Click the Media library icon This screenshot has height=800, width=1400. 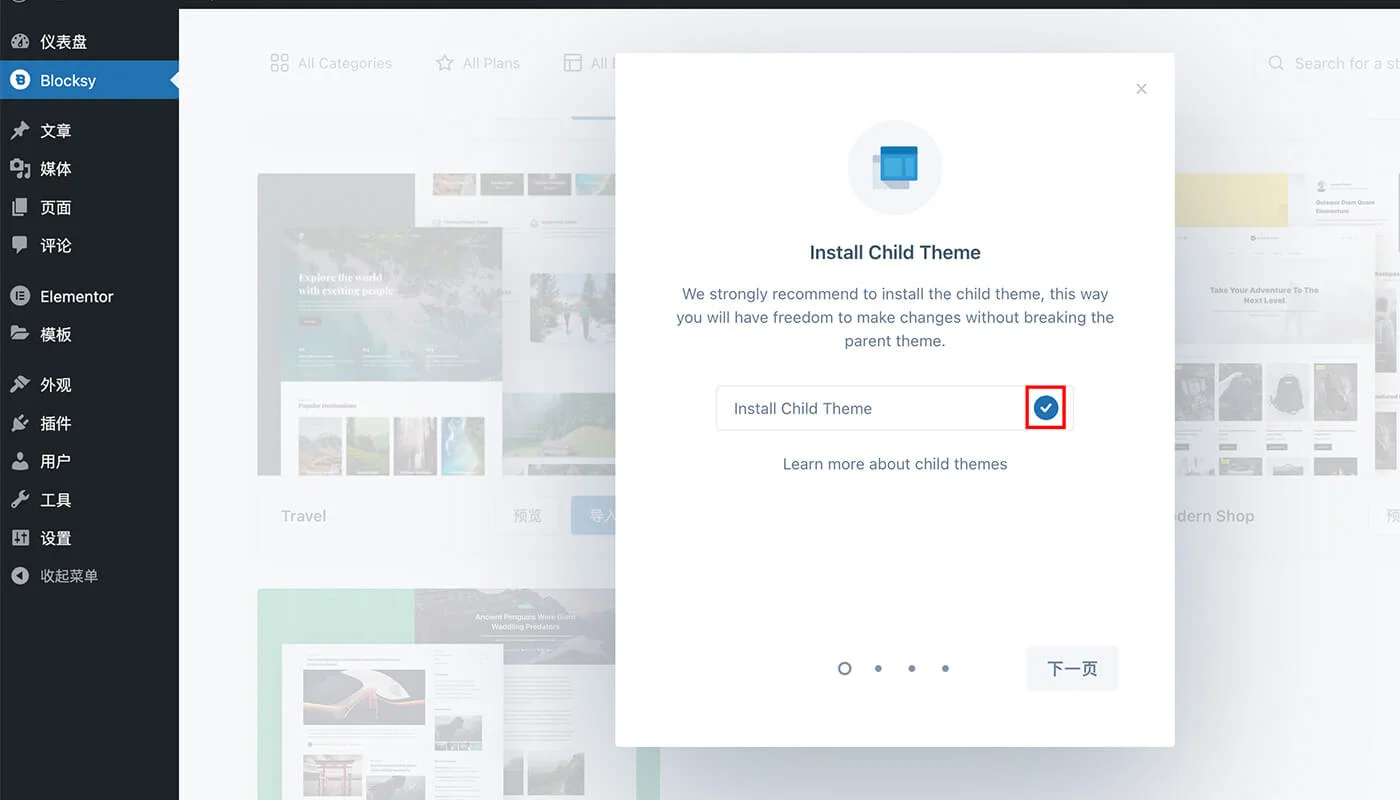coord(20,169)
